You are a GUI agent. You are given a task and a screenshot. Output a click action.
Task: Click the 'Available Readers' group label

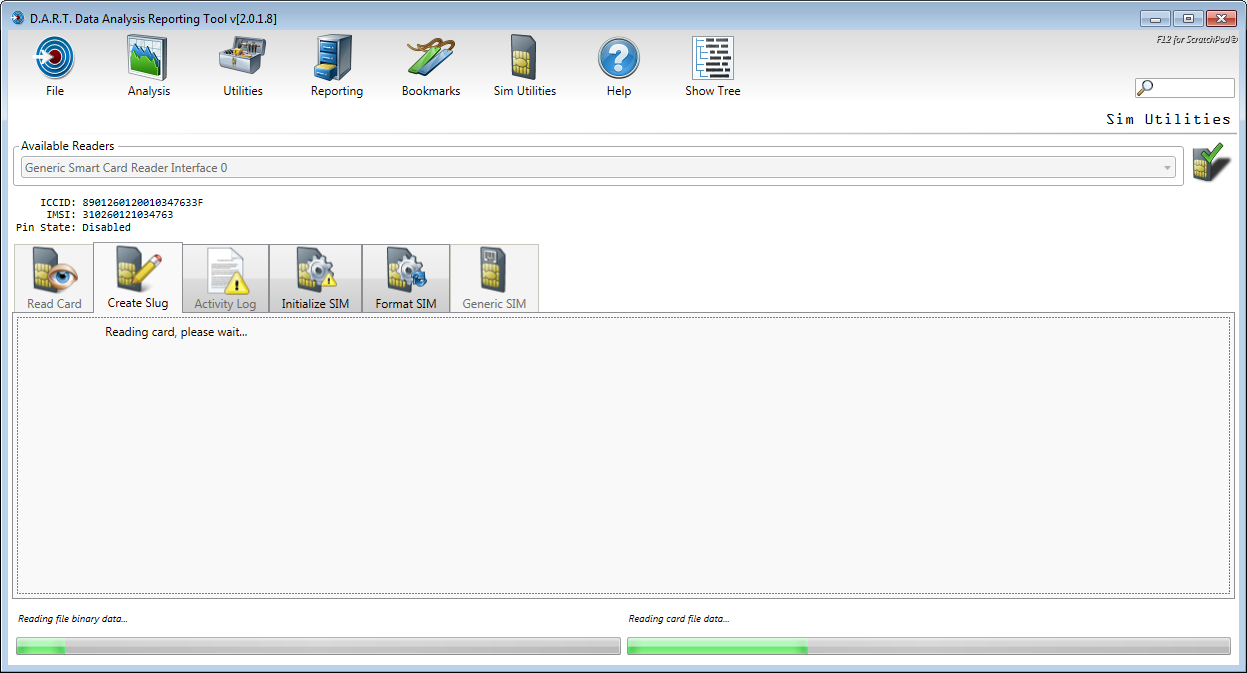point(68,146)
